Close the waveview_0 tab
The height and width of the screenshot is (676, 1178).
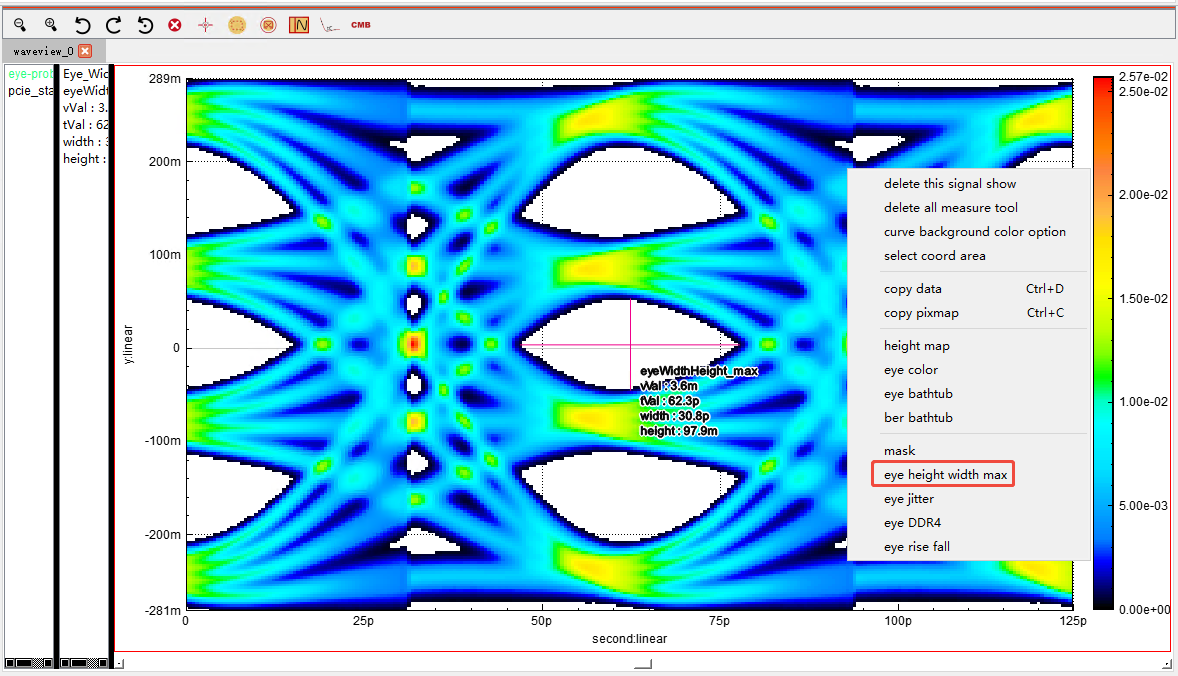click(x=85, y=51)
